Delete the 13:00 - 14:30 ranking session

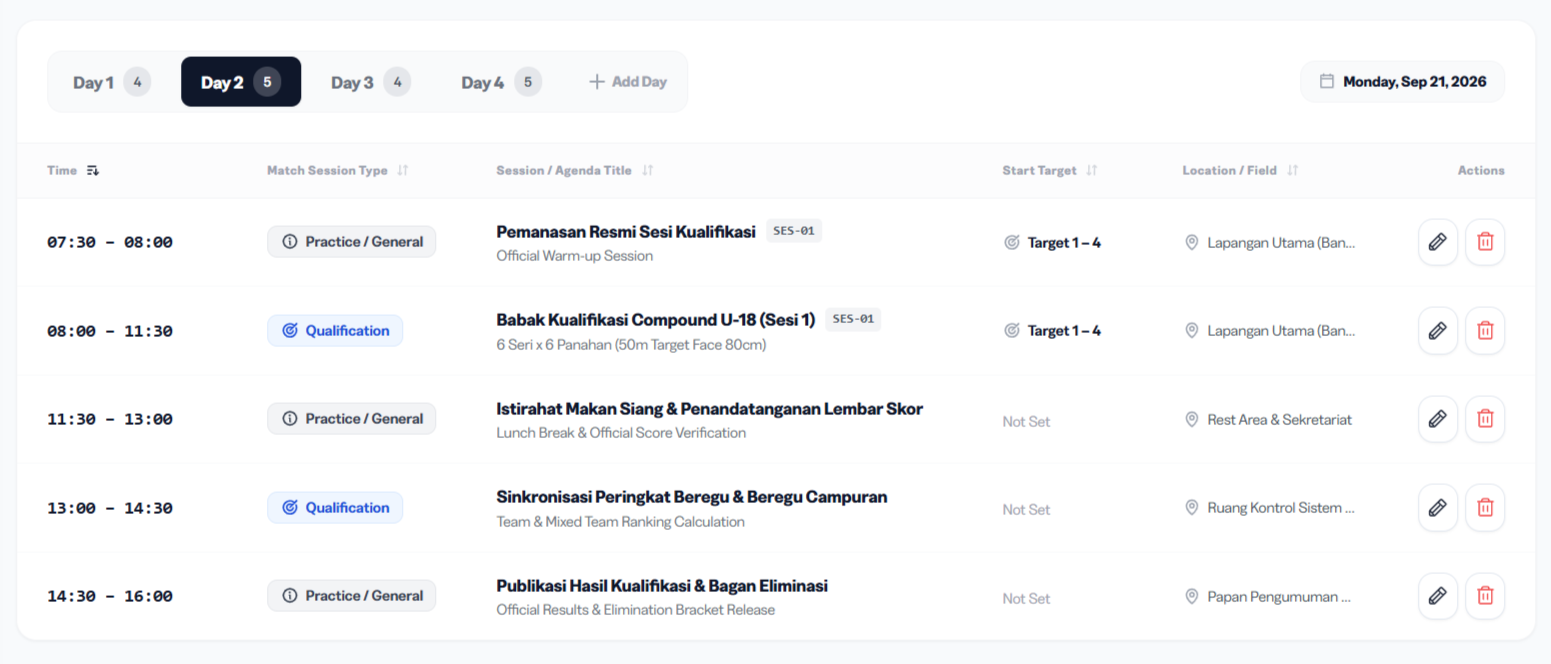point(1485,507)
